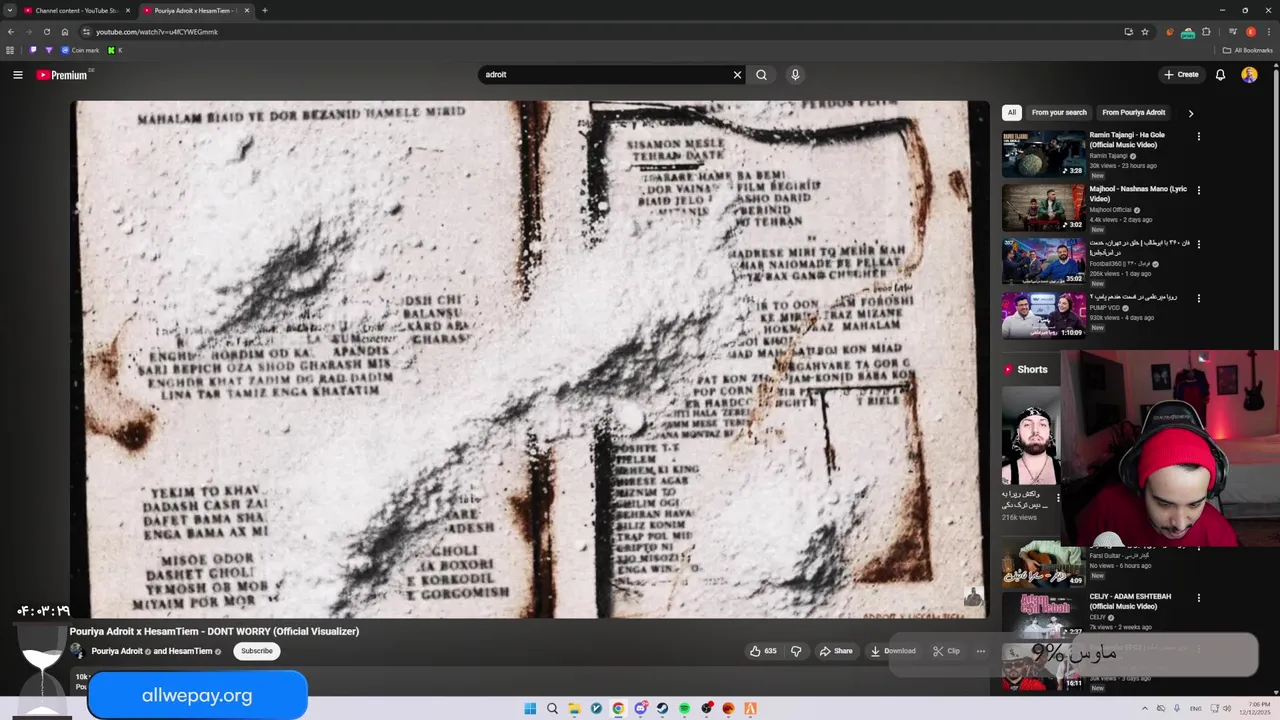This screenshot has height=720, width=1280.
Task: Open CEIJY - ADAM ESHTEBAH video title
Action: click(1130, 601)
